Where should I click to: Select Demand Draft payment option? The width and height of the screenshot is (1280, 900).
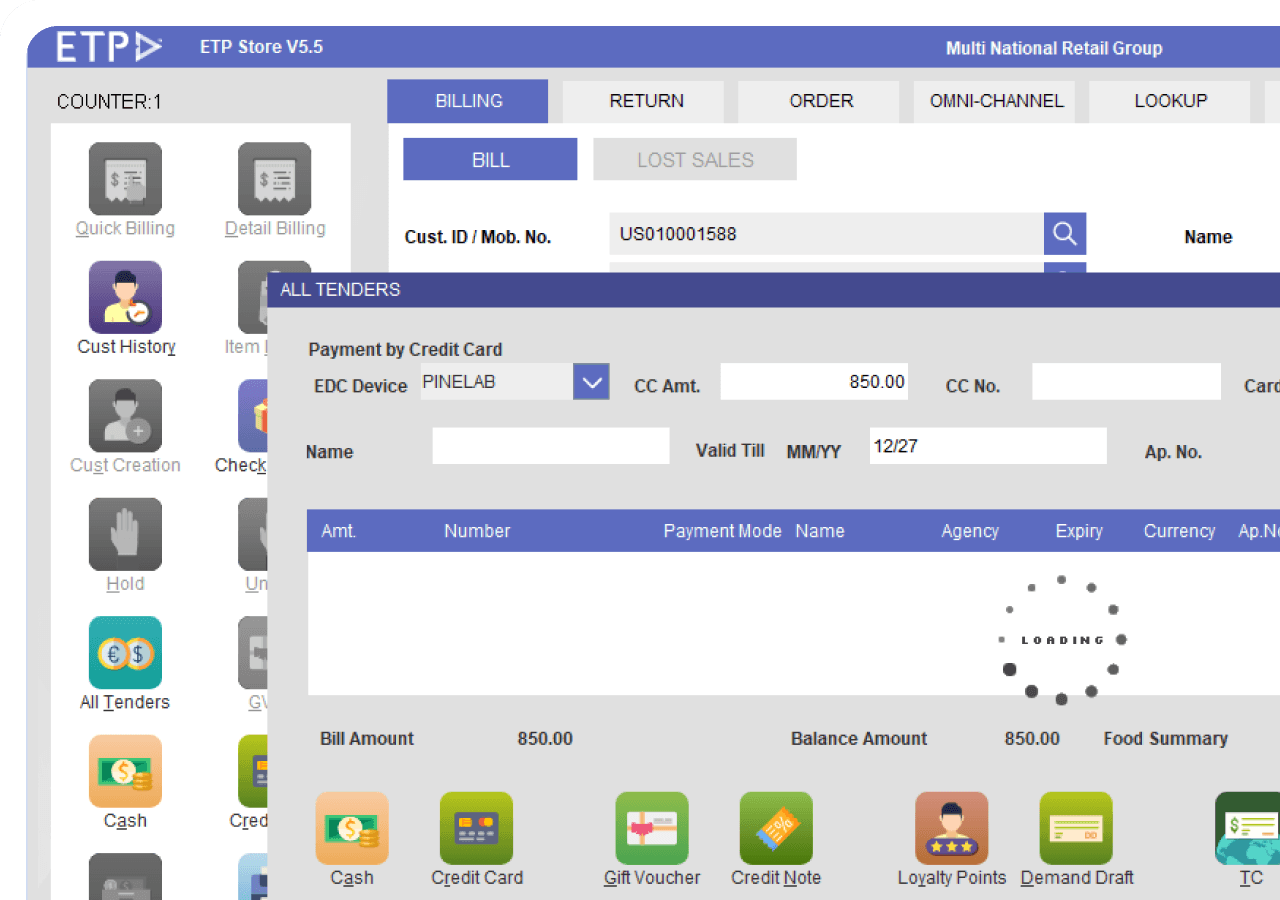click(1076, 829)
